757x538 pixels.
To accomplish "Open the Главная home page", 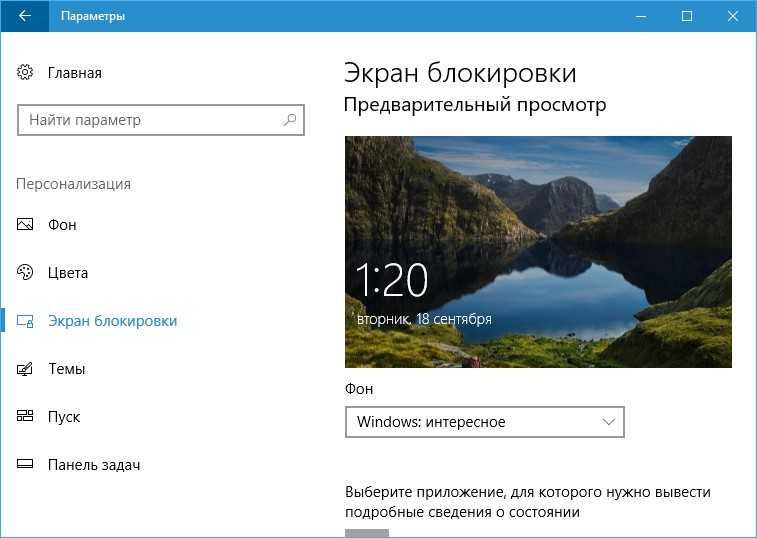I will (75, 73).
